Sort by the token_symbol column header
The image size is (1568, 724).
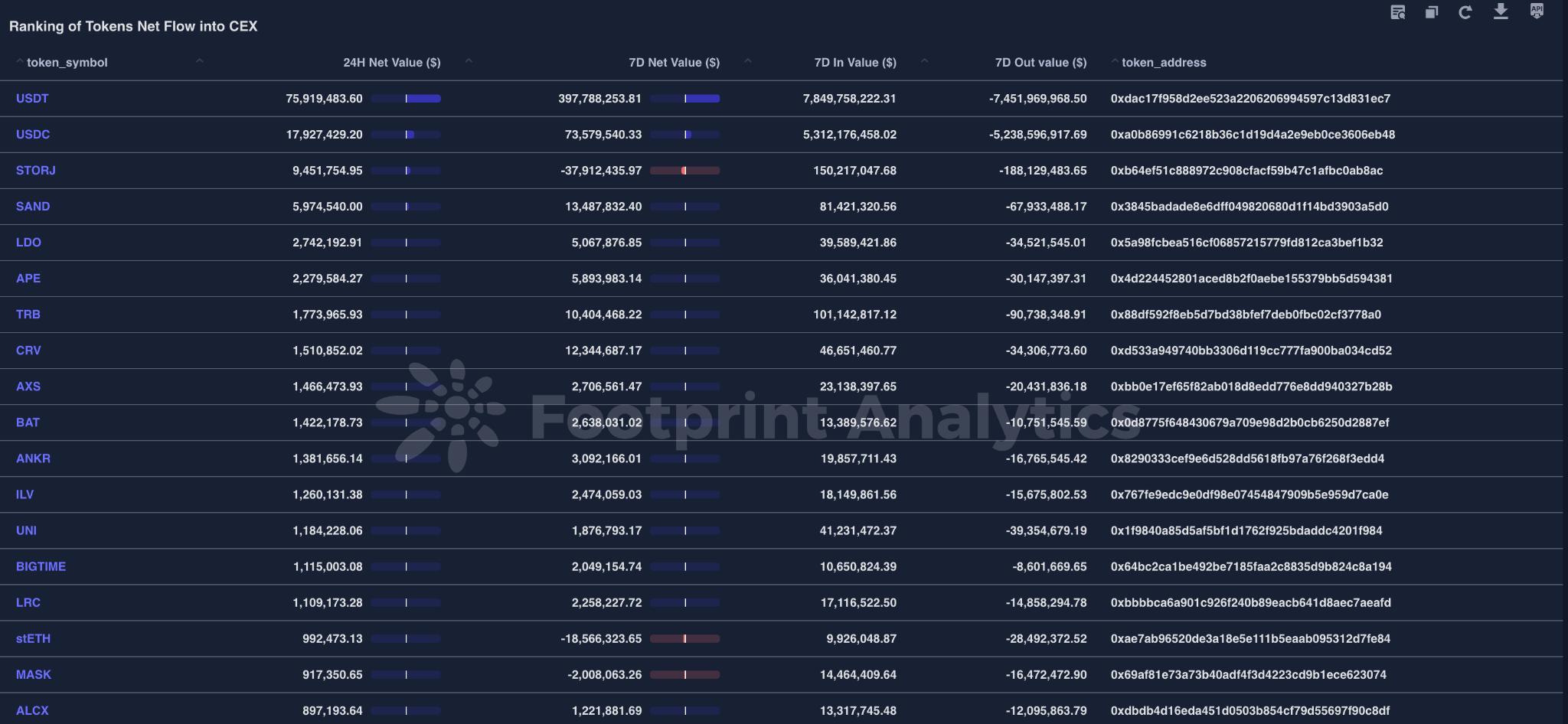pyautogui.click(x=67, y=63)
